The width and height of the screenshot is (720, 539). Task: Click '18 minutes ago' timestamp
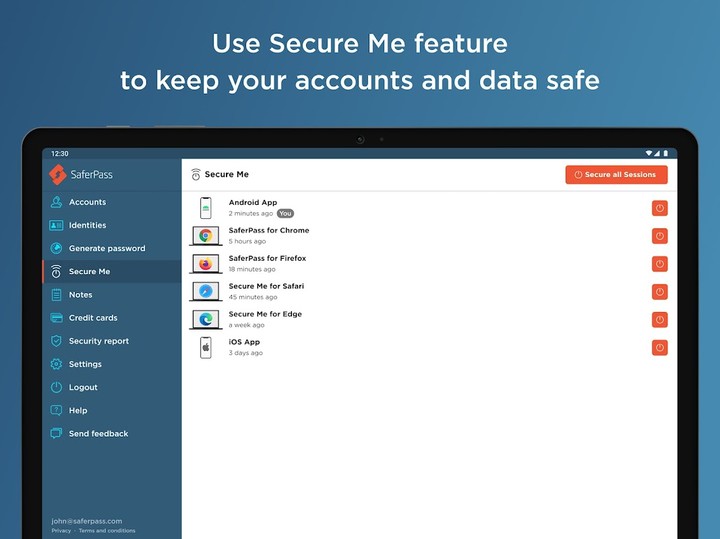coord(252,270)
